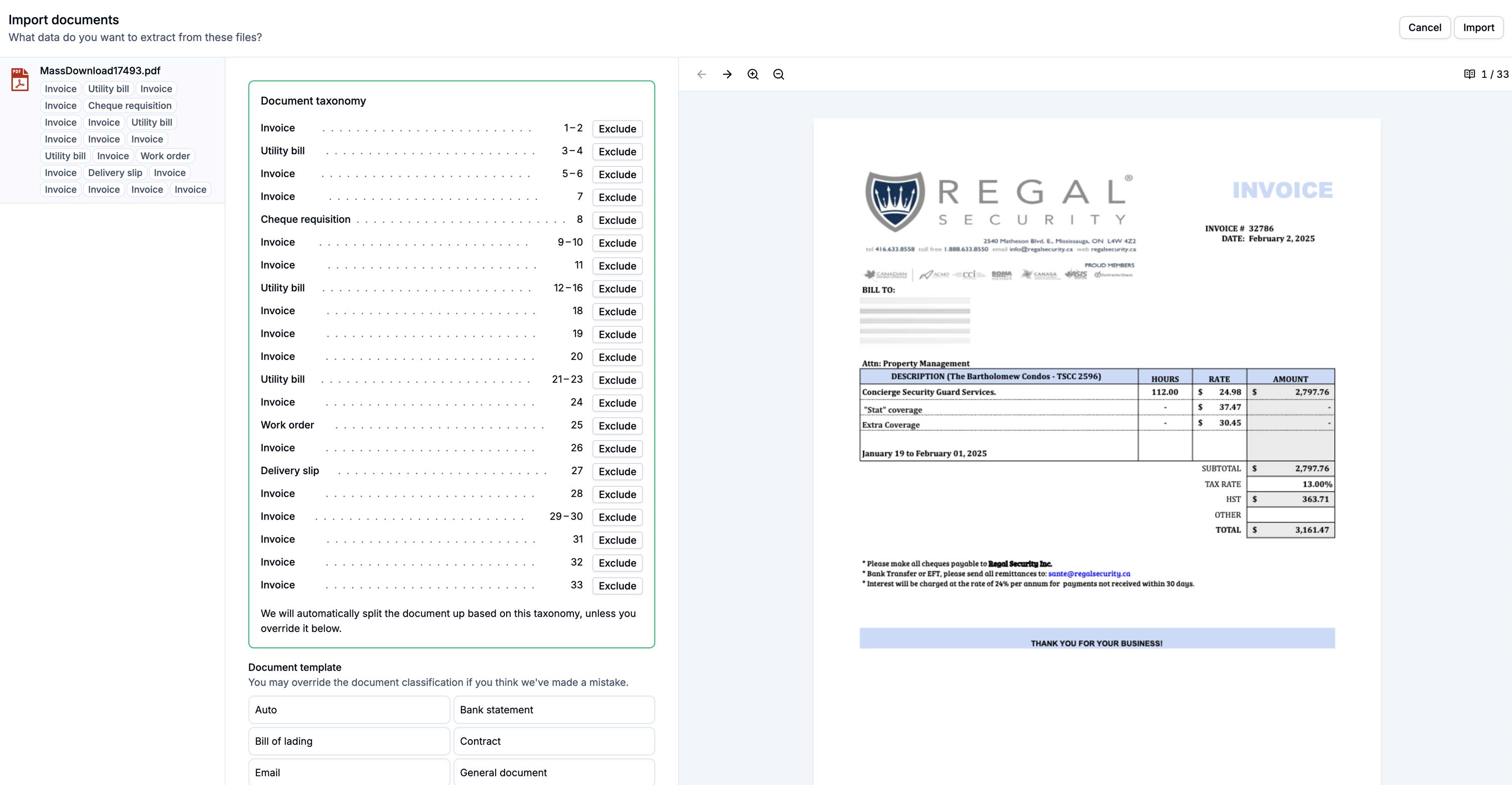Image resolution: width=1512 pixels, height=785 pixels.
Task: Go to the next page with the arrow
Action: (x=727, y=75)
